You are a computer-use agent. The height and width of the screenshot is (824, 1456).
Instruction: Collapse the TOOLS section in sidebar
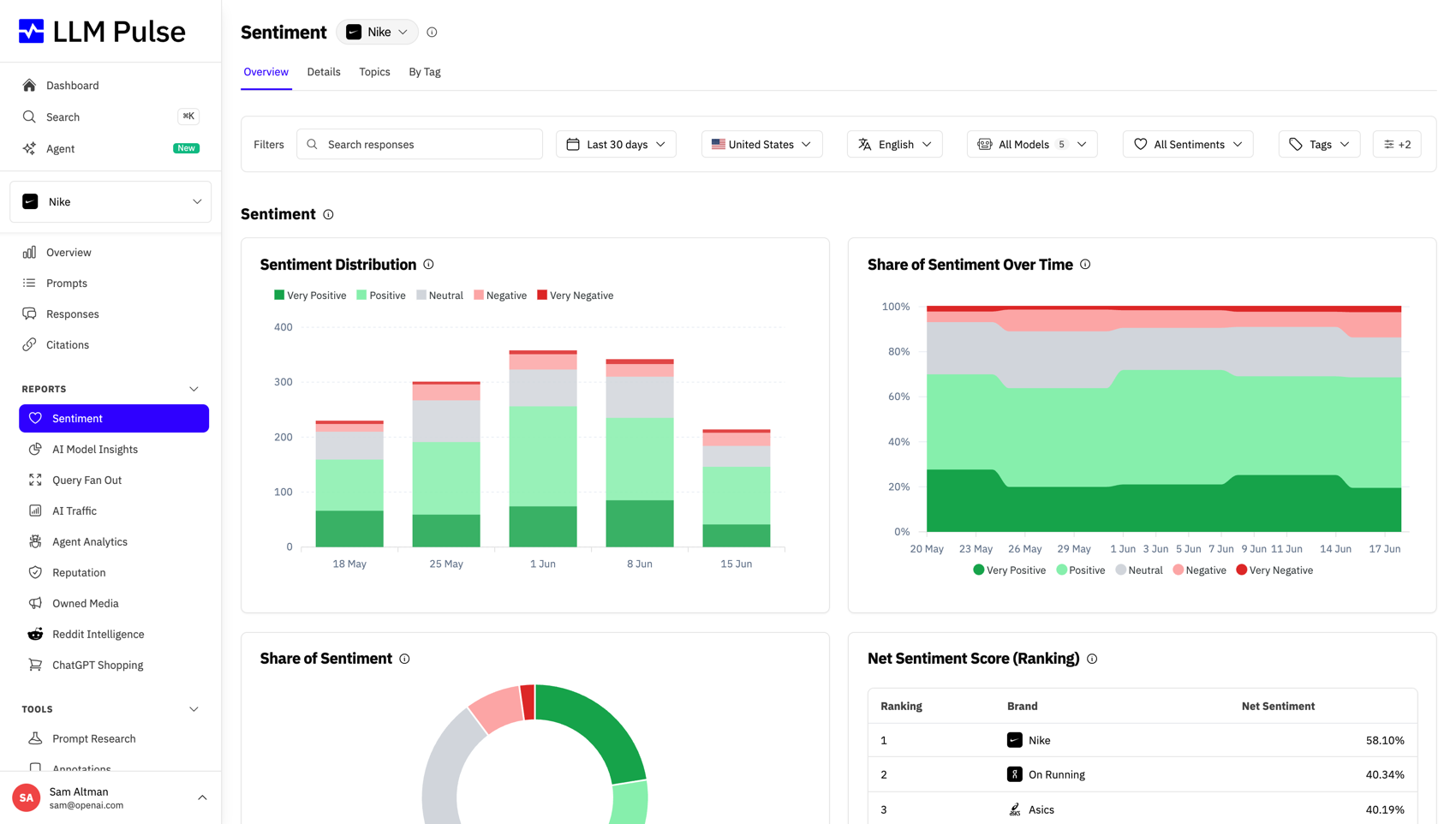[194, 709]
